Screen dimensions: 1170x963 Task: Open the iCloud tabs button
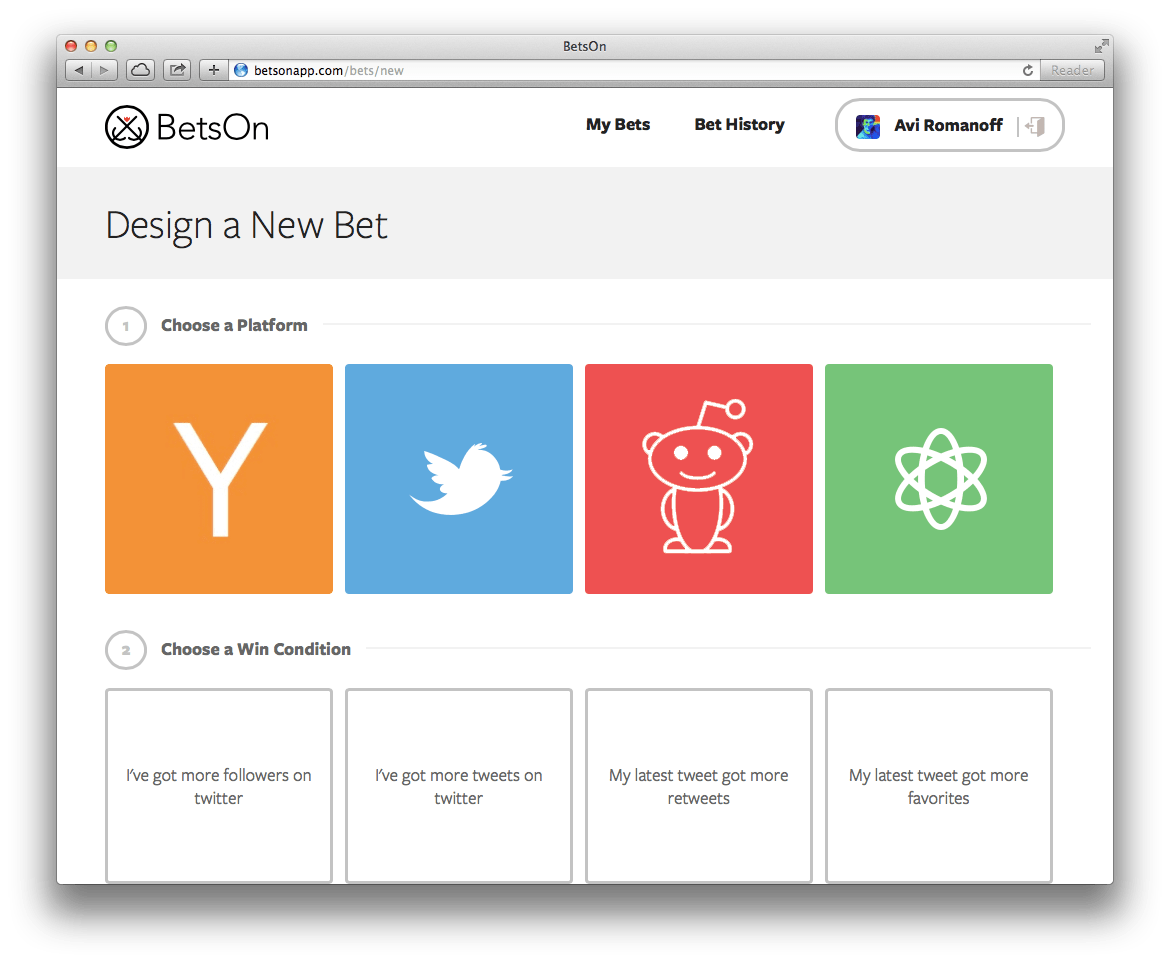click(x=140, y=70)
